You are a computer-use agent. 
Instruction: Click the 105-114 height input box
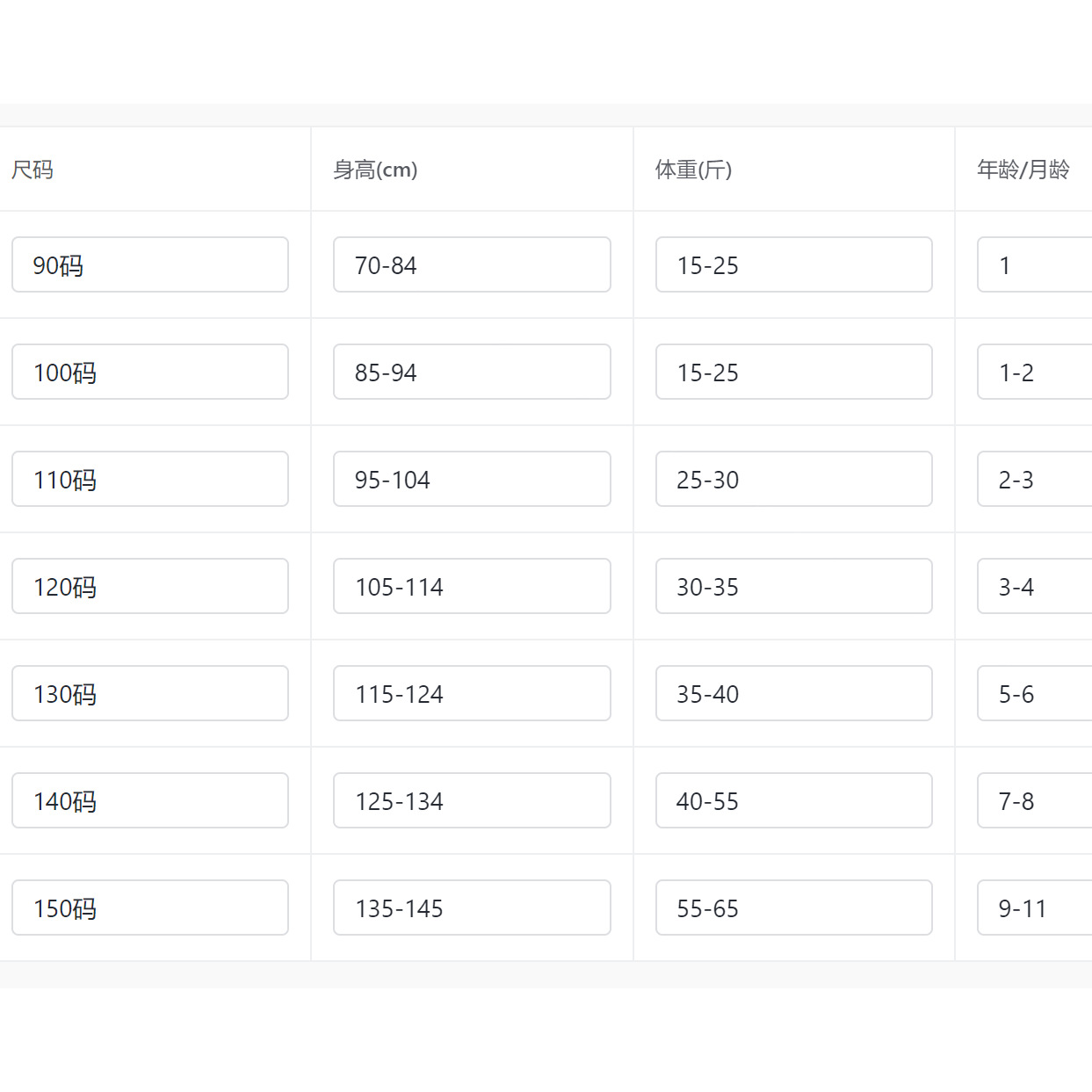click(x=472, y=586)
